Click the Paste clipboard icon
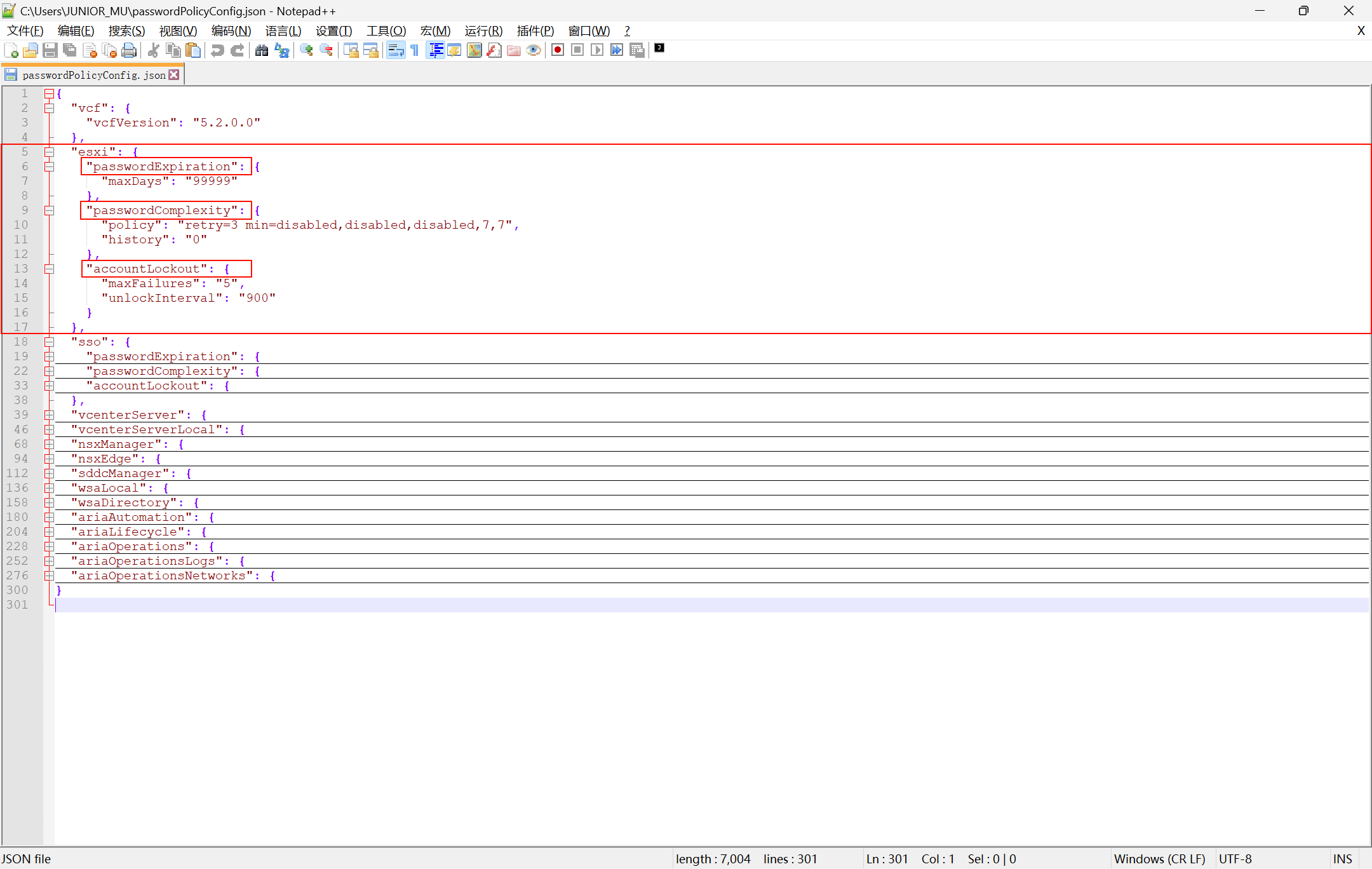Screen dimensions: 1372x869 (x=193, y=50)
